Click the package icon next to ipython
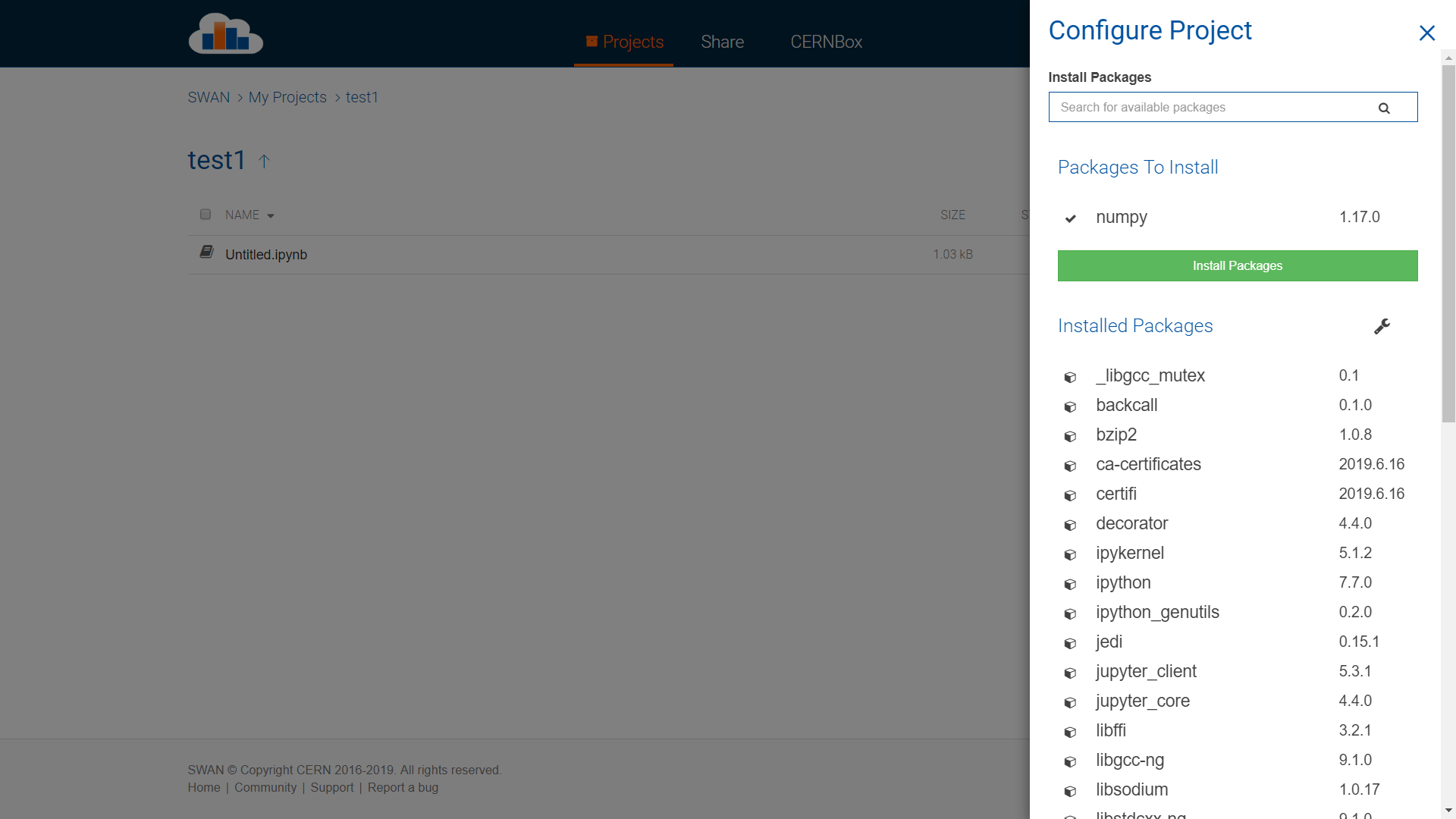The width and height of the screenshot is (1456, 819). 1070,584
